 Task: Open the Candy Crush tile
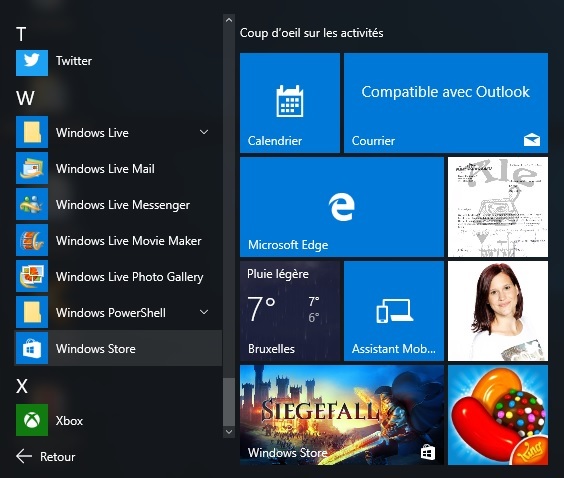pos(498,415)
